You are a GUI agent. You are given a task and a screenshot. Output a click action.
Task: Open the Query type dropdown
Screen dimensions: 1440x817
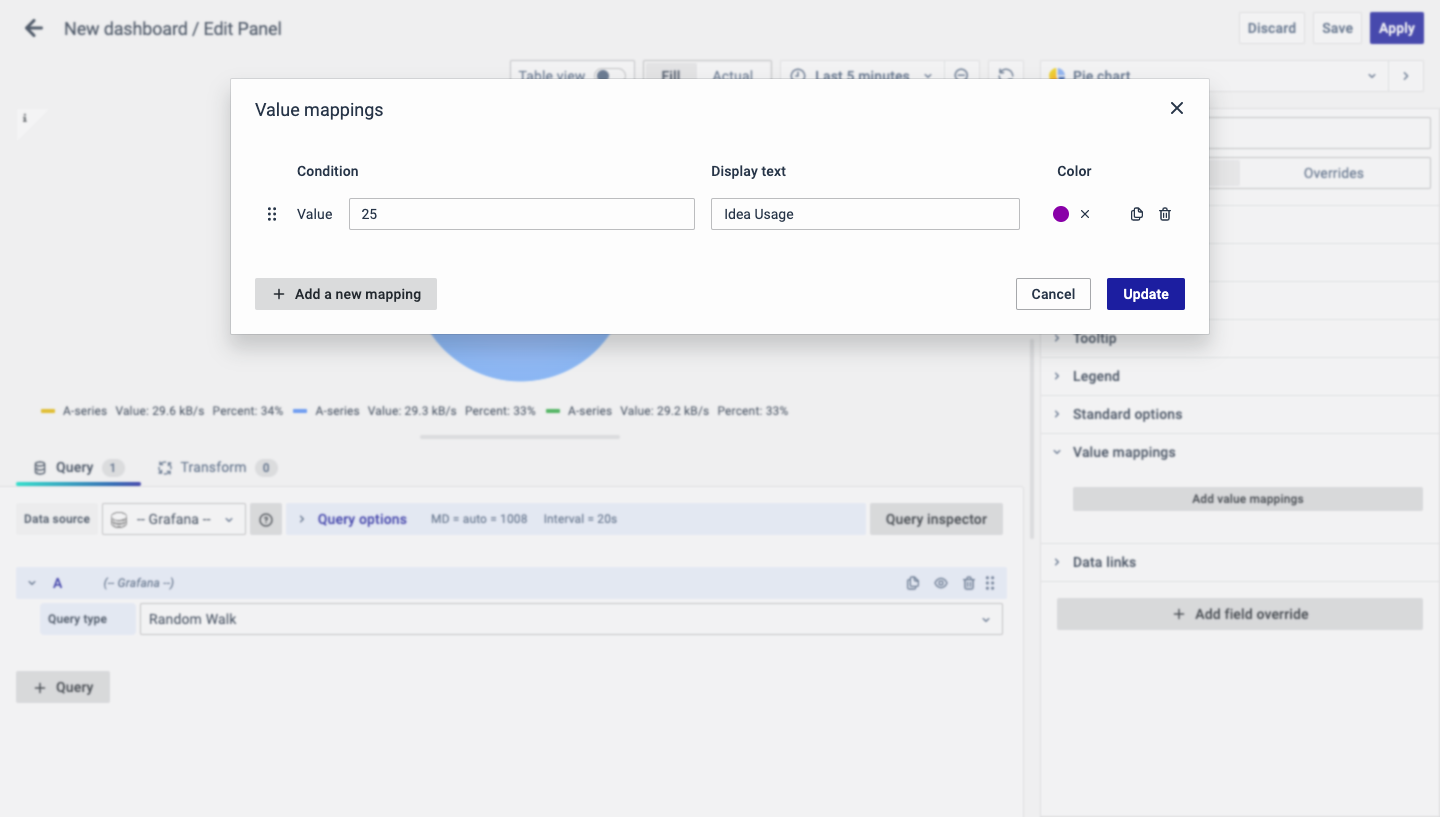pyautogui.click(x=570, y=619)
